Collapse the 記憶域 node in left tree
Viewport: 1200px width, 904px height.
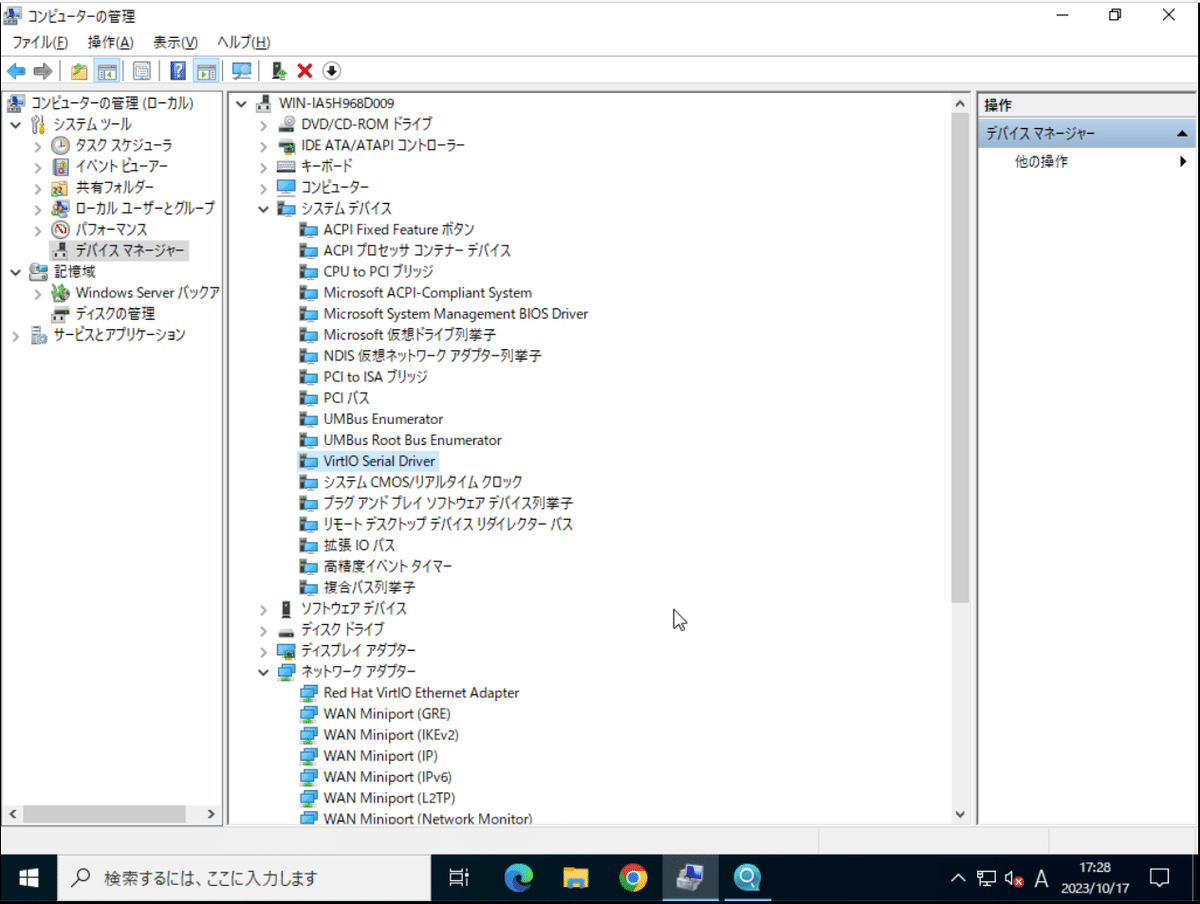[16, 271]
